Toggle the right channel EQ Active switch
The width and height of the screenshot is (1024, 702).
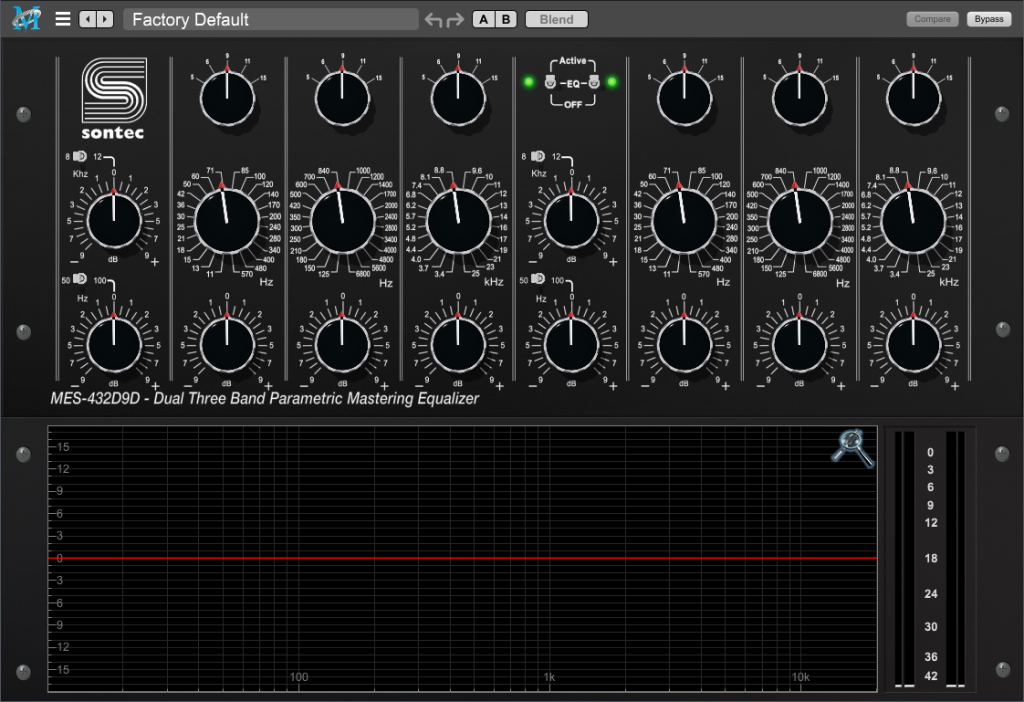click(594, 82)
